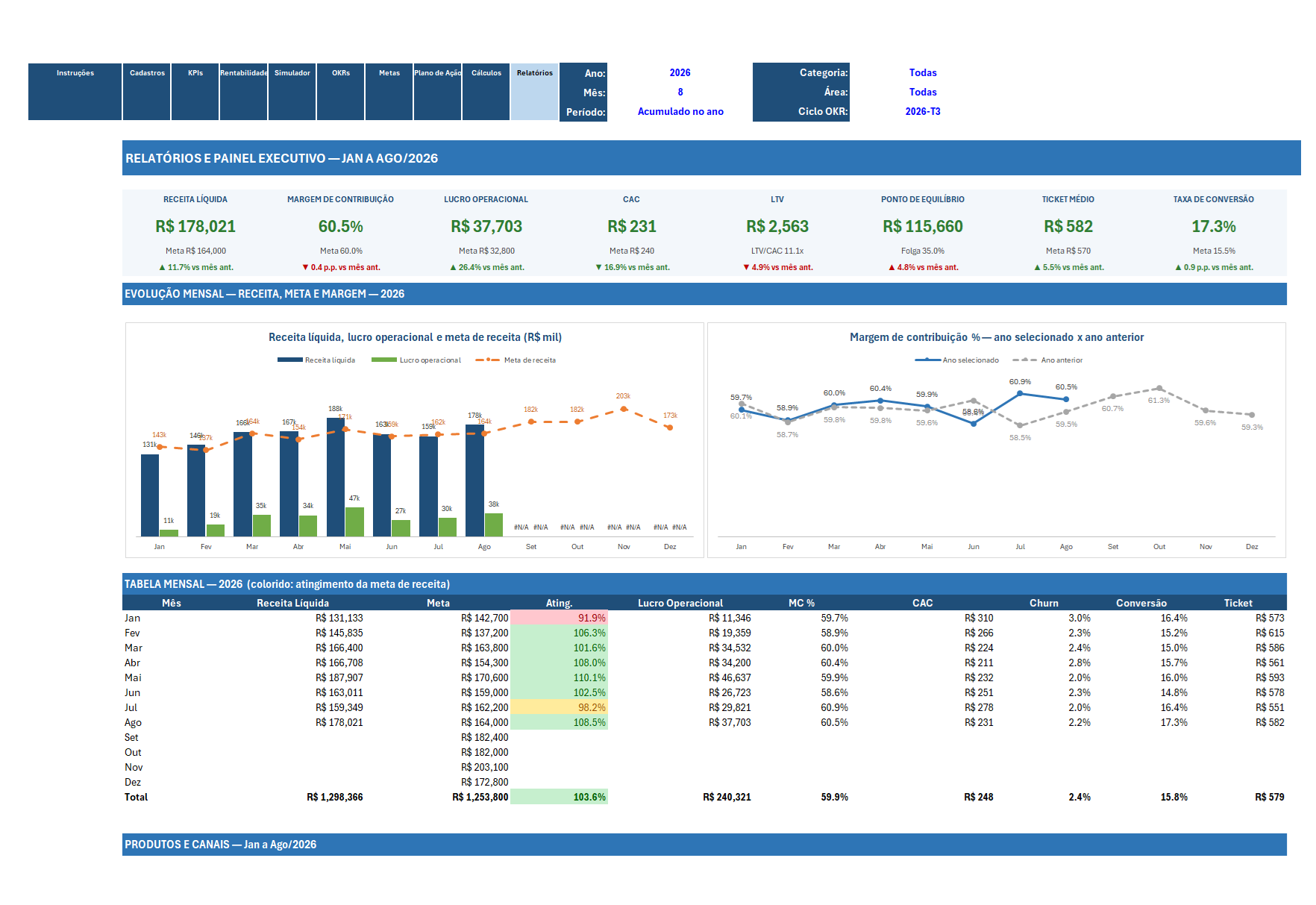Click the red 91.9% attainment cell
Screen dimensions: 1316x905
coord(559,618)
